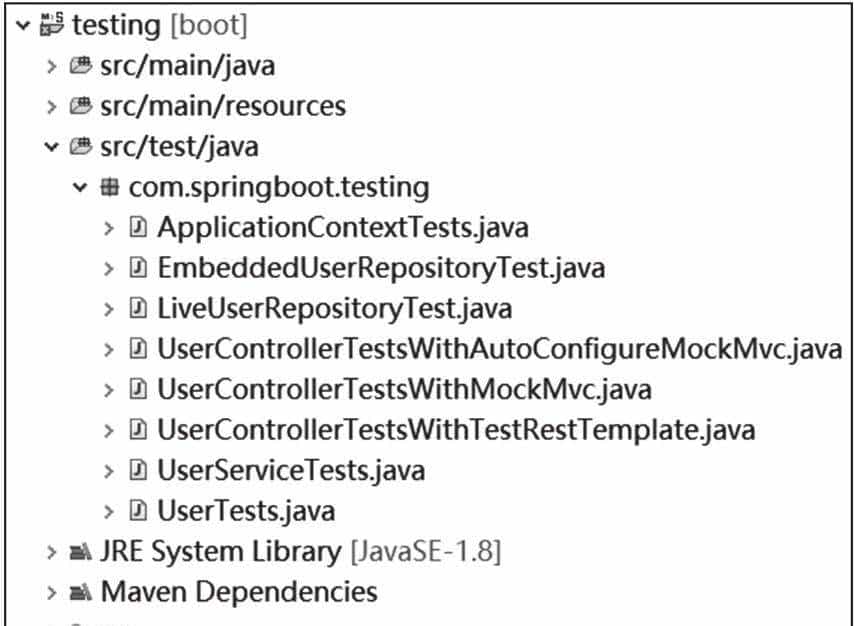Expand the src/main/java folder
Viewport: 855px width, 626px height.
point(52,67)
